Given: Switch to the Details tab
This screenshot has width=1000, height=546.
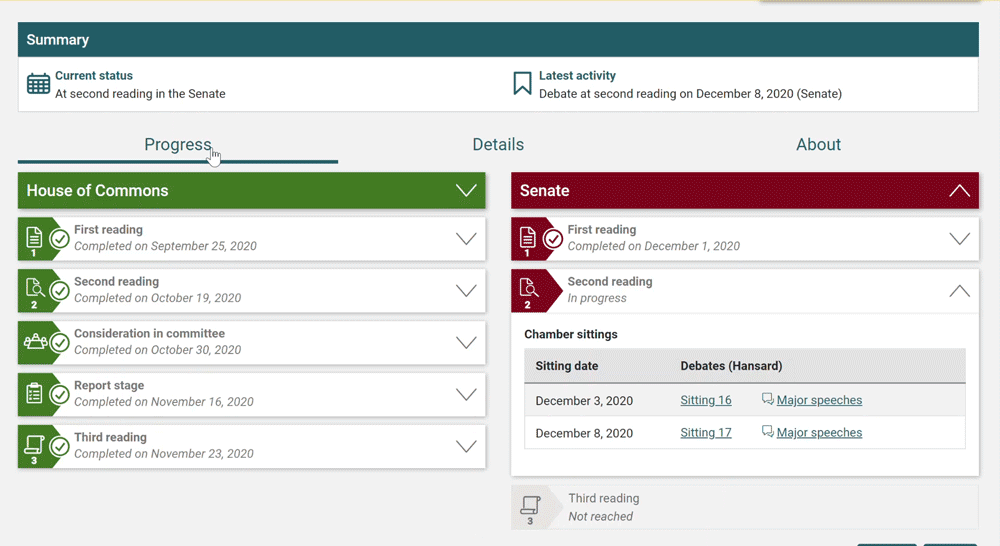Looking at the screenshot, I should (498, 145).
